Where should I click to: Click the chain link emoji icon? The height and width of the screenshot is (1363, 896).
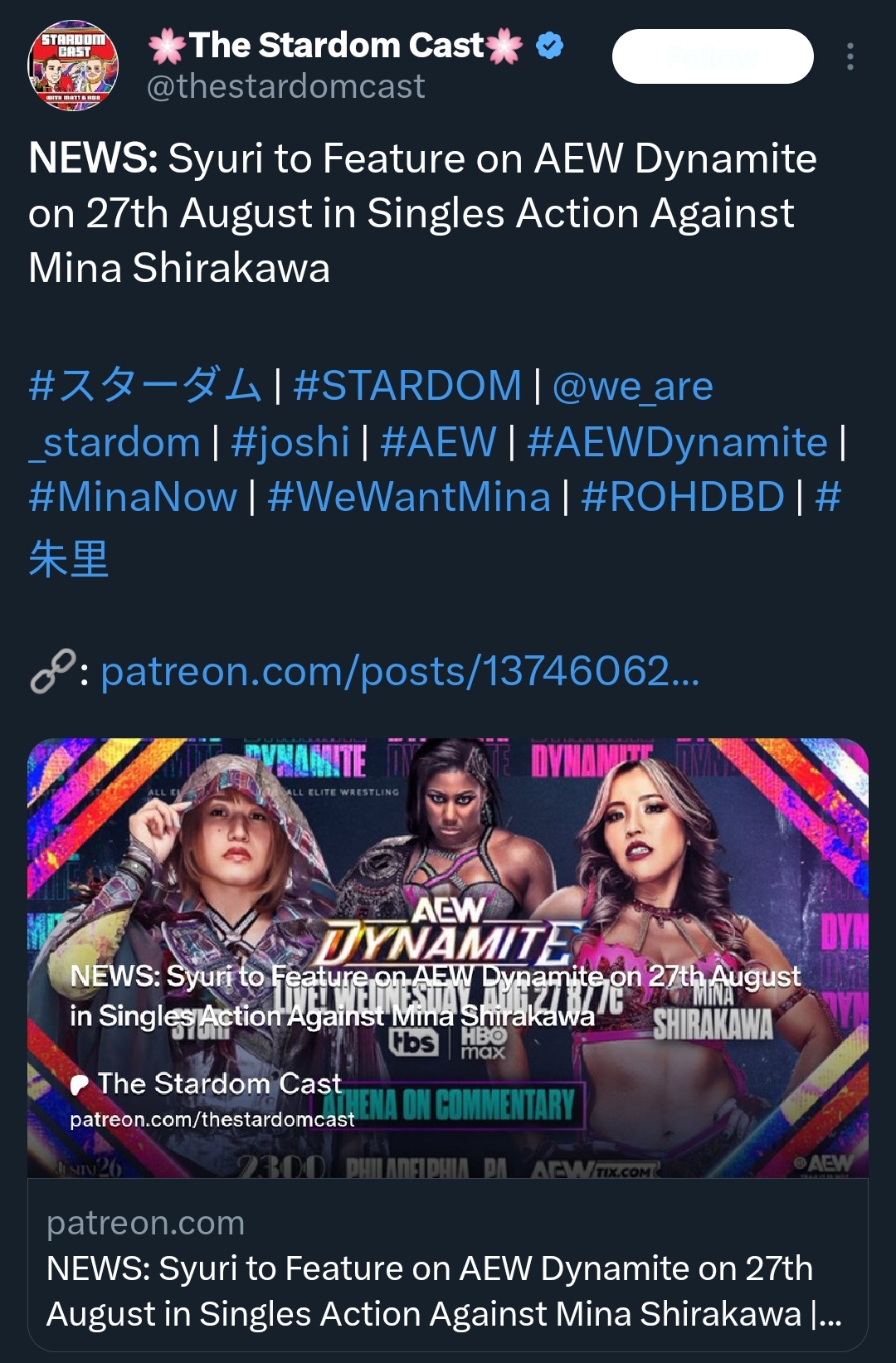click(x=52, y=671)
